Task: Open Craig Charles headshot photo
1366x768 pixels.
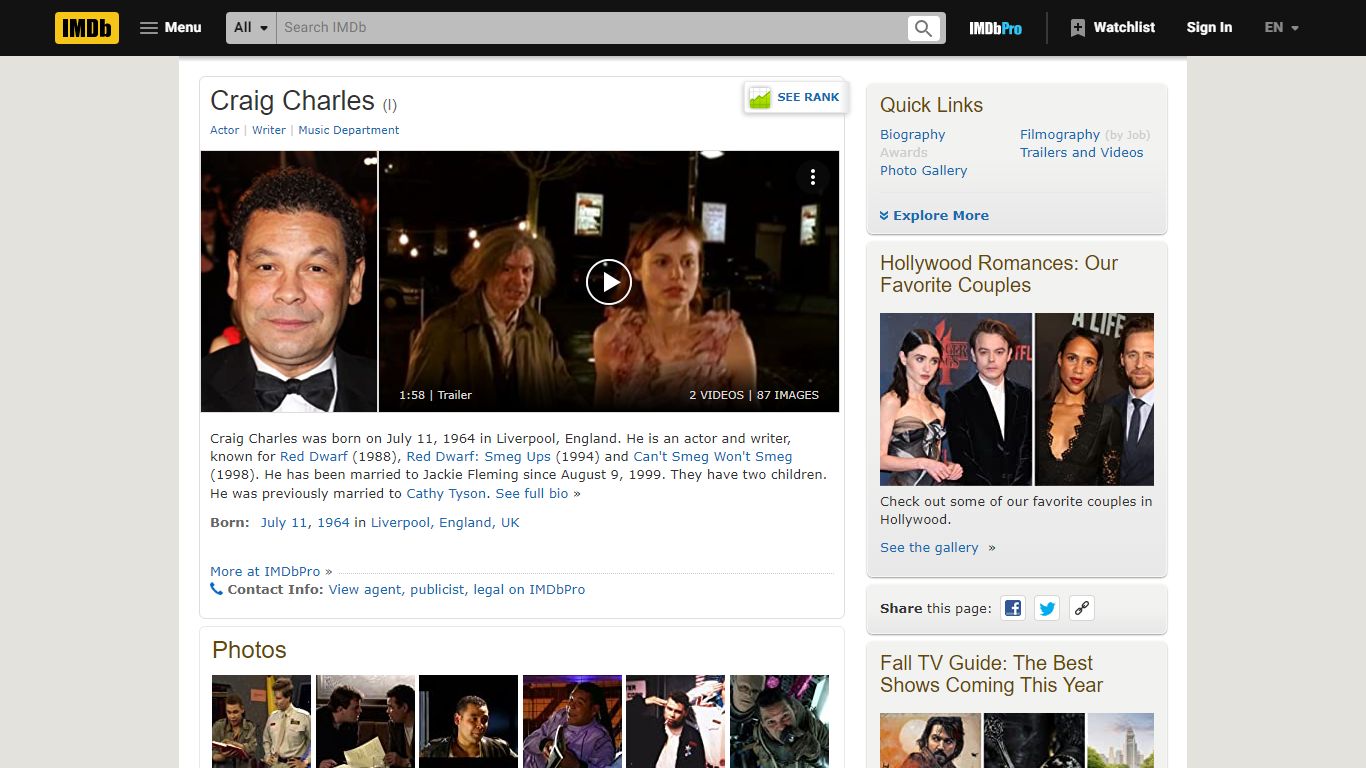Action: (x=289, y=281)
